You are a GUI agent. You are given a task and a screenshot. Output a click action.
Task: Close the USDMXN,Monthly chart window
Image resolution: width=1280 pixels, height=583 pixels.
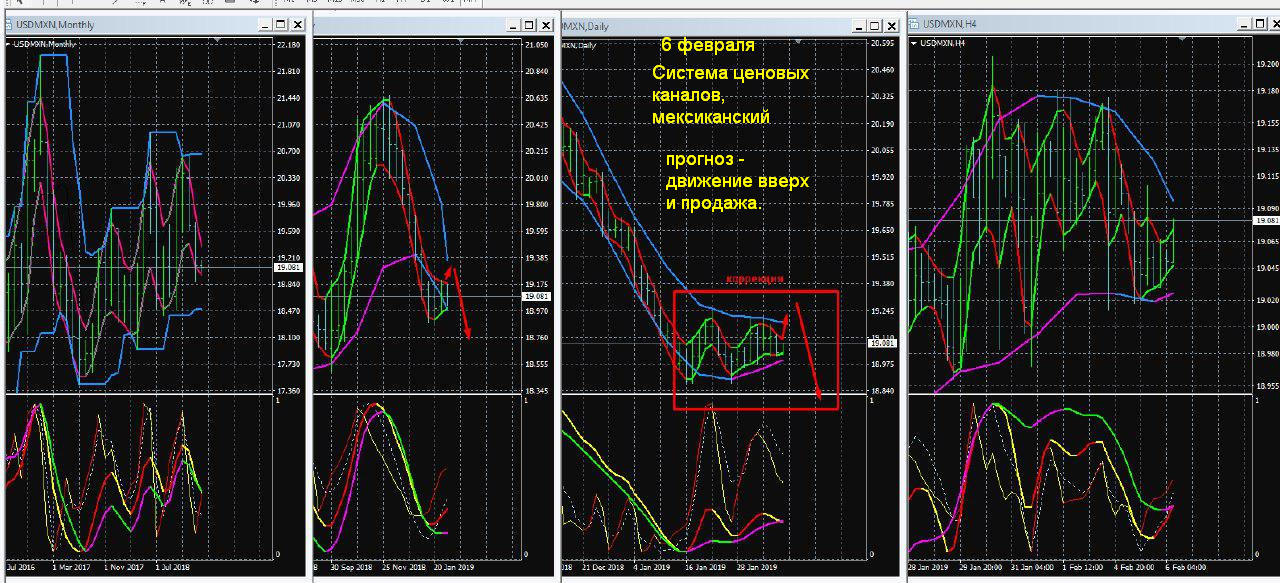pos(297,24)
